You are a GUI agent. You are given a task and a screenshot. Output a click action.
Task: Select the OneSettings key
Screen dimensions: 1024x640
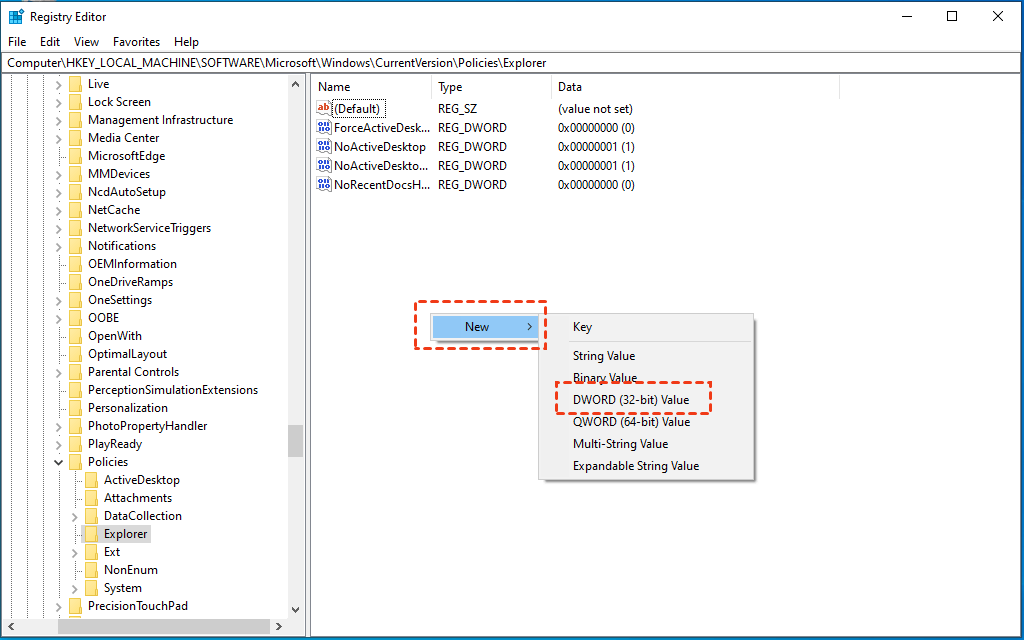pos(120,300)
